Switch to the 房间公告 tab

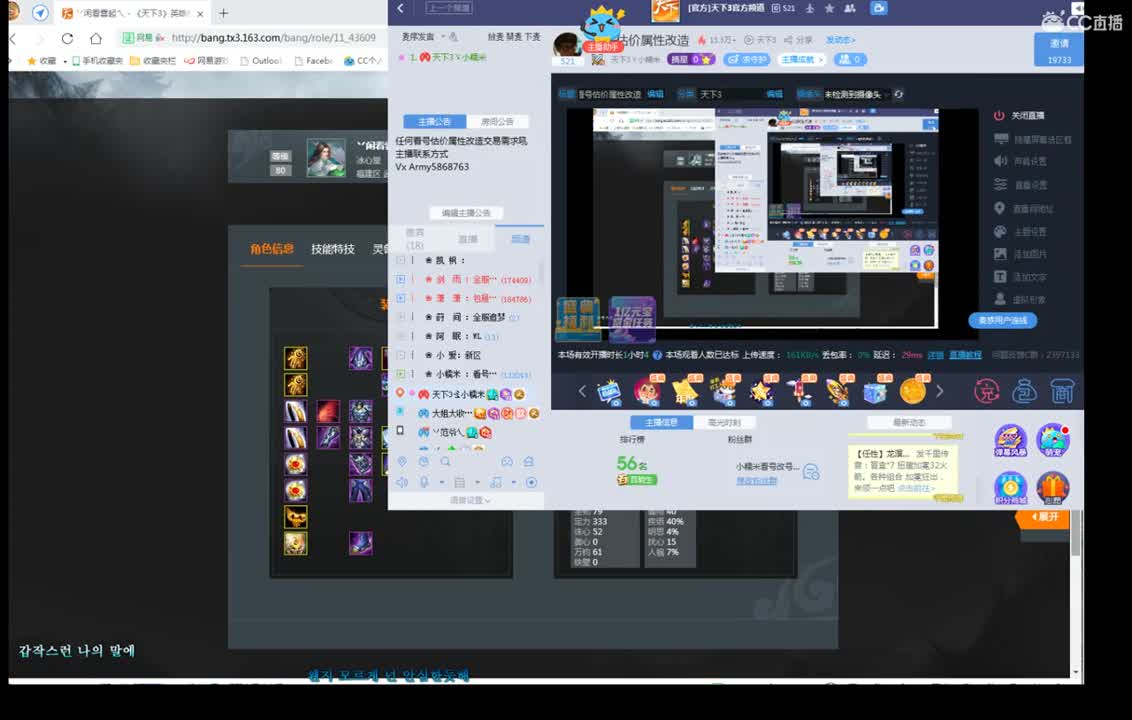tap(497, 121)
